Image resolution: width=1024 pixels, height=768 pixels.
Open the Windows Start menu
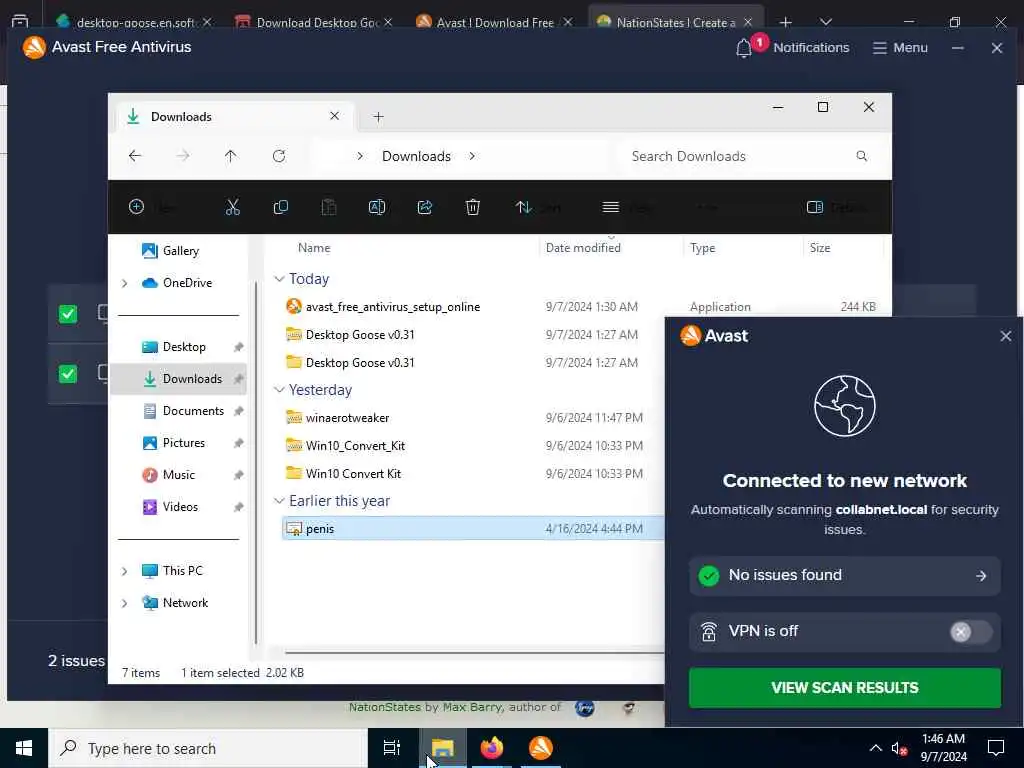click(24, 748)
